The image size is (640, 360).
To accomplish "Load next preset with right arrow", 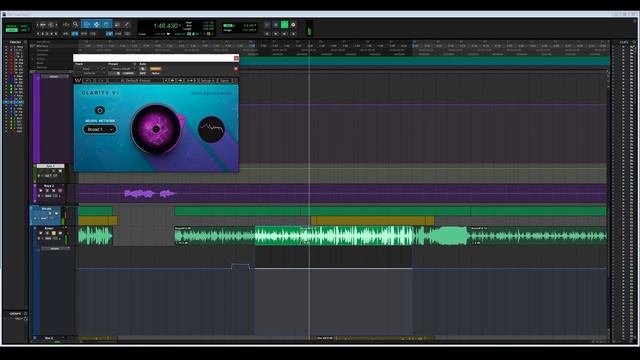I will click(x=180, y=80).
